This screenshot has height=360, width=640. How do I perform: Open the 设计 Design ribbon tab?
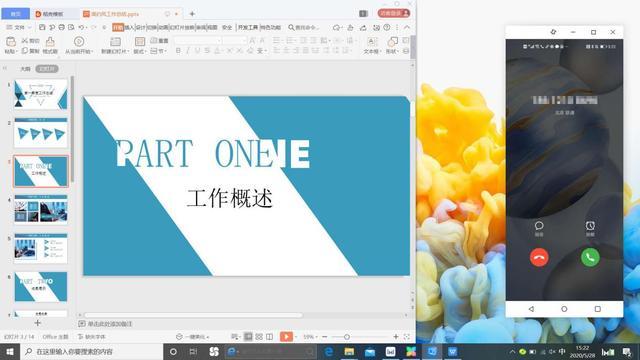(x=140, y=27)
